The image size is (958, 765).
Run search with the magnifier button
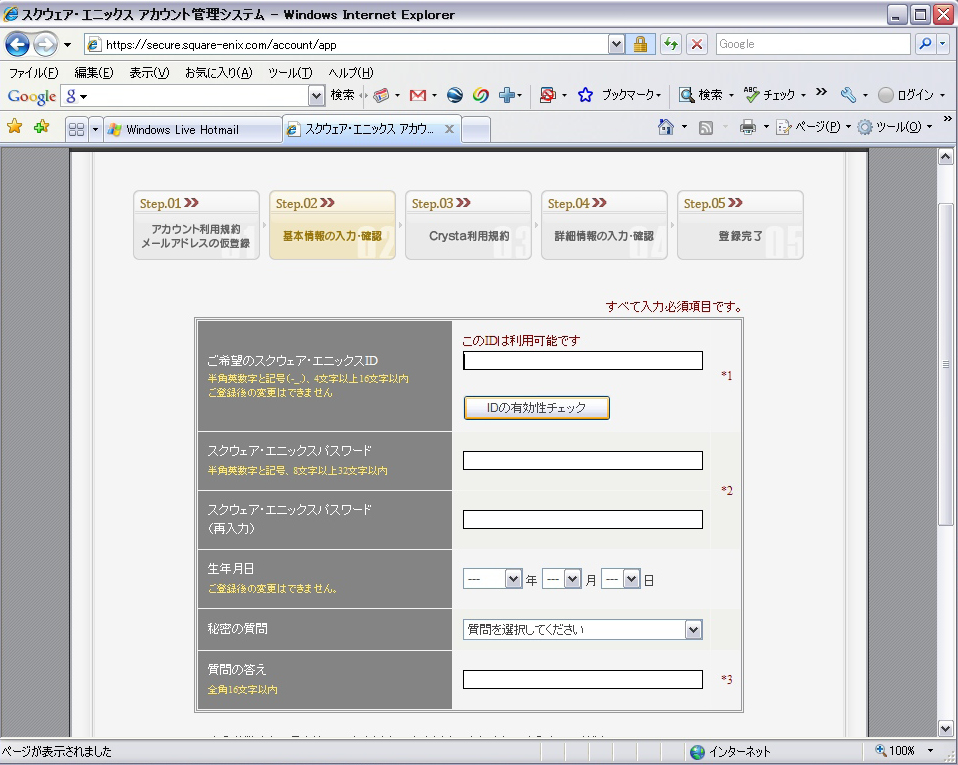pos(925,44)
